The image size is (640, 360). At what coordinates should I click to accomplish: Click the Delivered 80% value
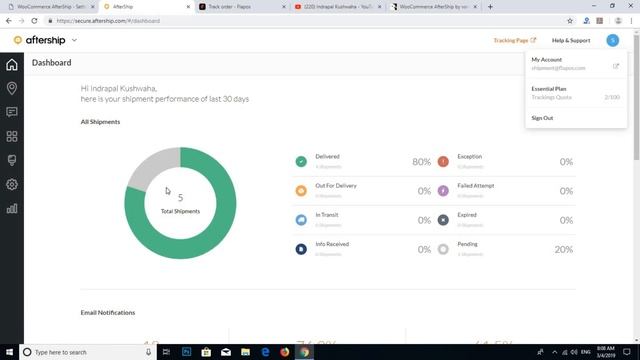(421, 162)
